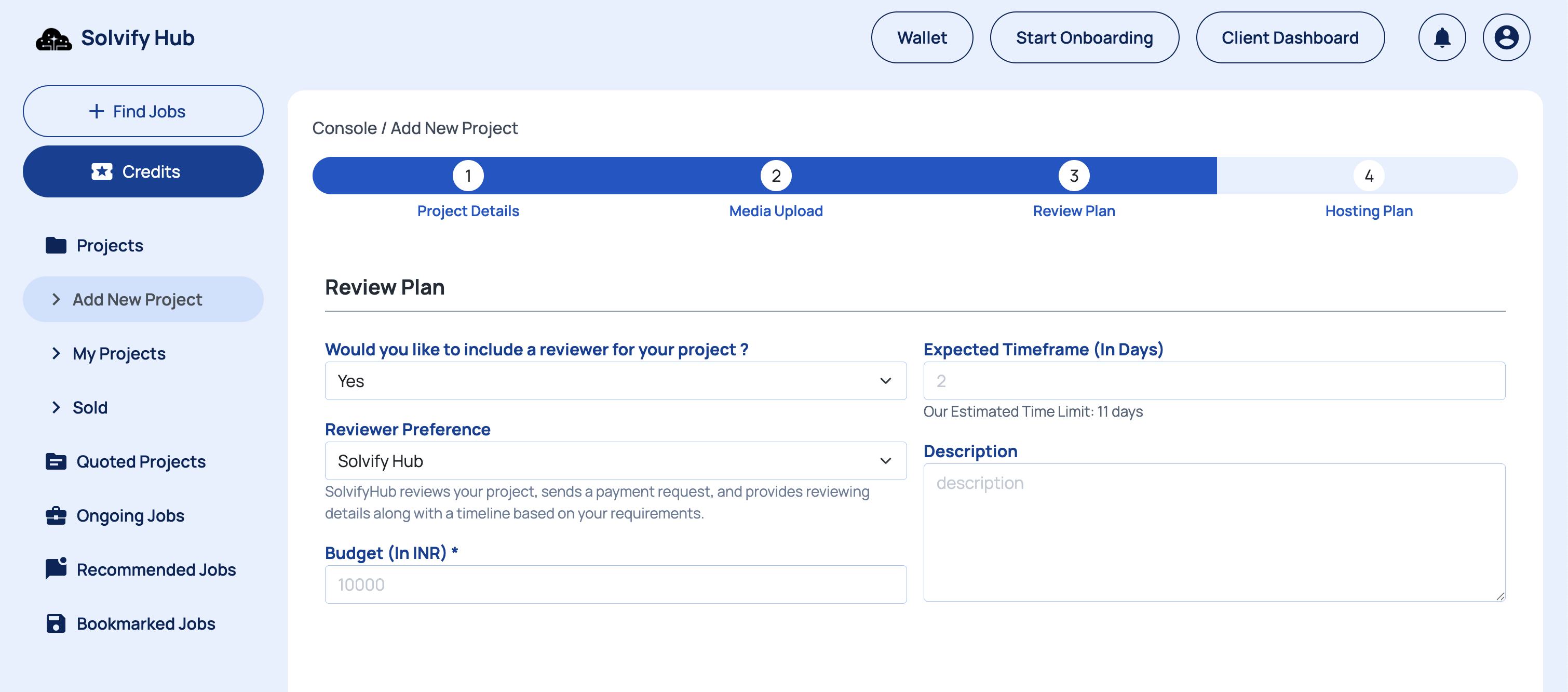Open the Sold sidebar item
1568x692 pixels.
coord(143,407)
